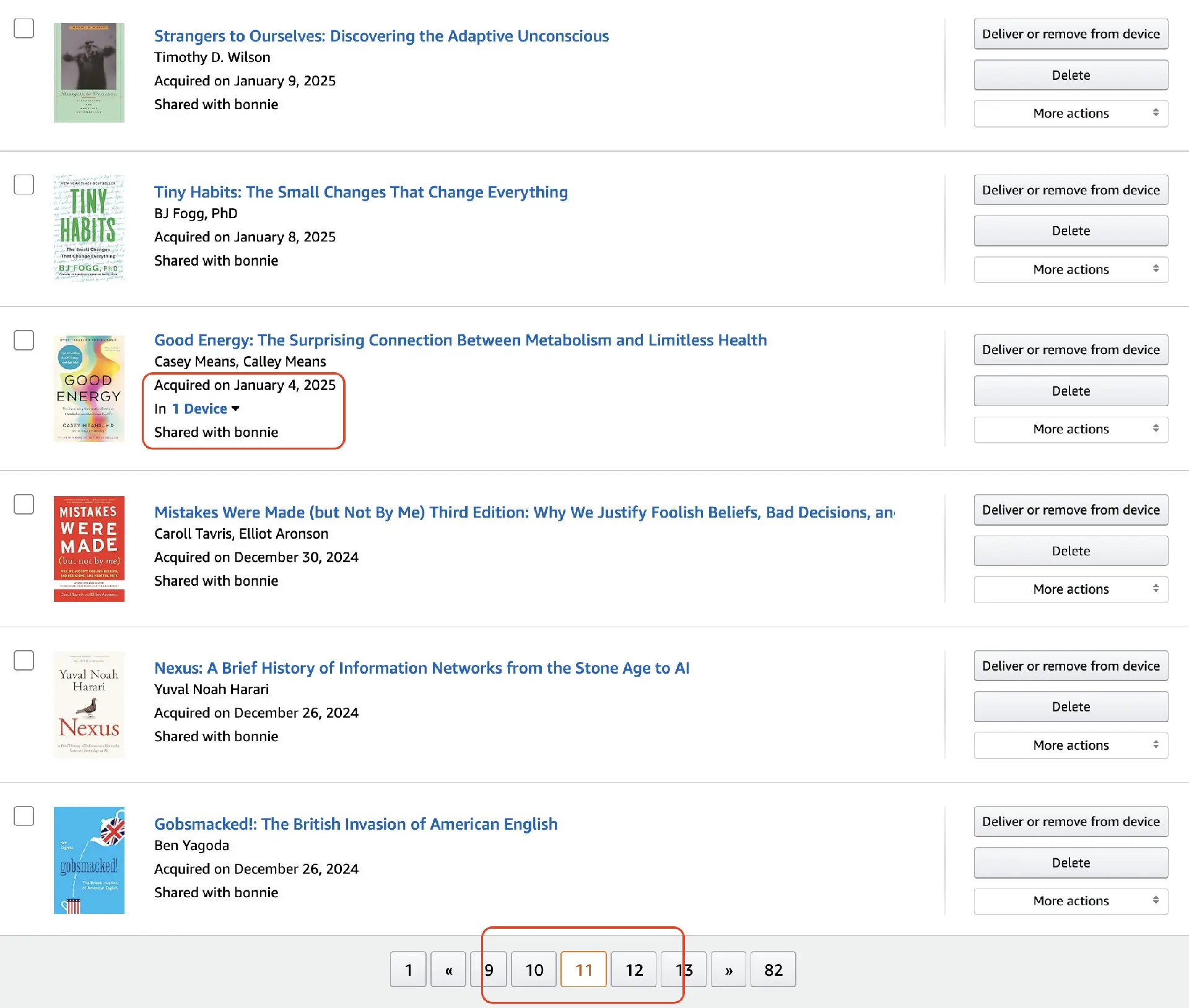
Task: Click Deliver or remove from device for Nexus
Action: [1070, 666]
